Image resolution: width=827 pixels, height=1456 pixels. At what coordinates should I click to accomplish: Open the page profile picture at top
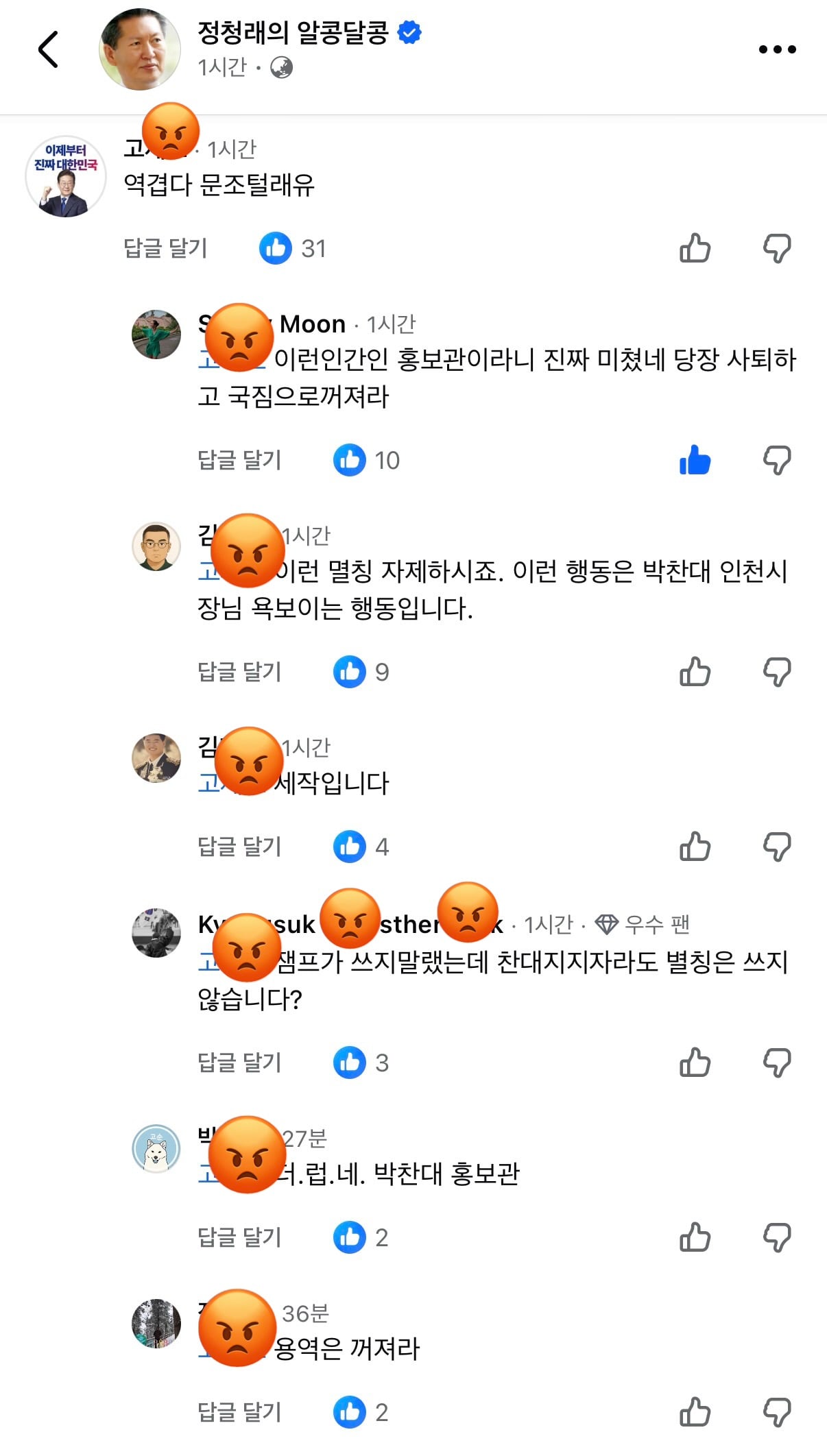pyautogui.click(x=140, y=49)
